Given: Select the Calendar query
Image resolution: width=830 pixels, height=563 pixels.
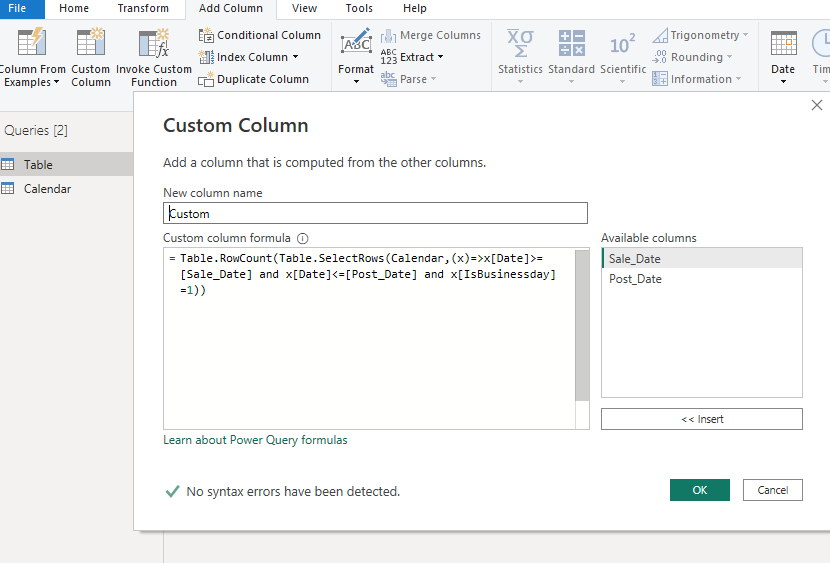Looking at the screenshot, I should click(67, 189).
